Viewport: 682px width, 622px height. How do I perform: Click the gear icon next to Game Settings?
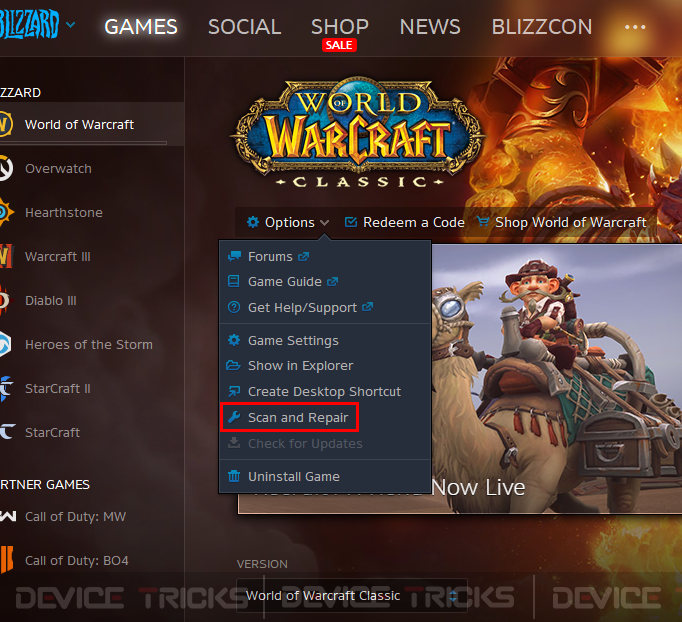(x=234, y=340)
